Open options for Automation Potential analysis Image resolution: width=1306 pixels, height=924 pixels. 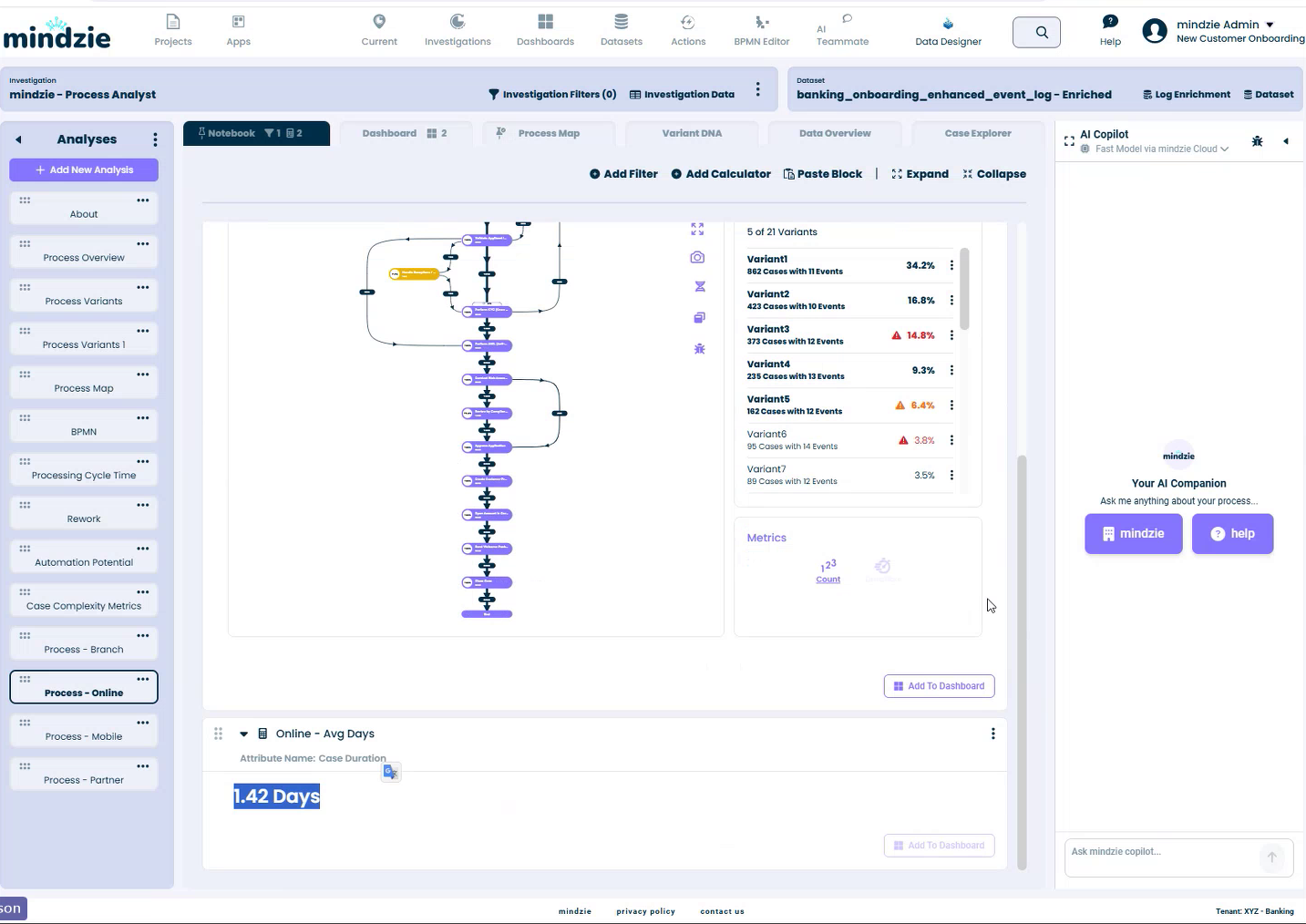pyautogui.click(x=143, y=549)
